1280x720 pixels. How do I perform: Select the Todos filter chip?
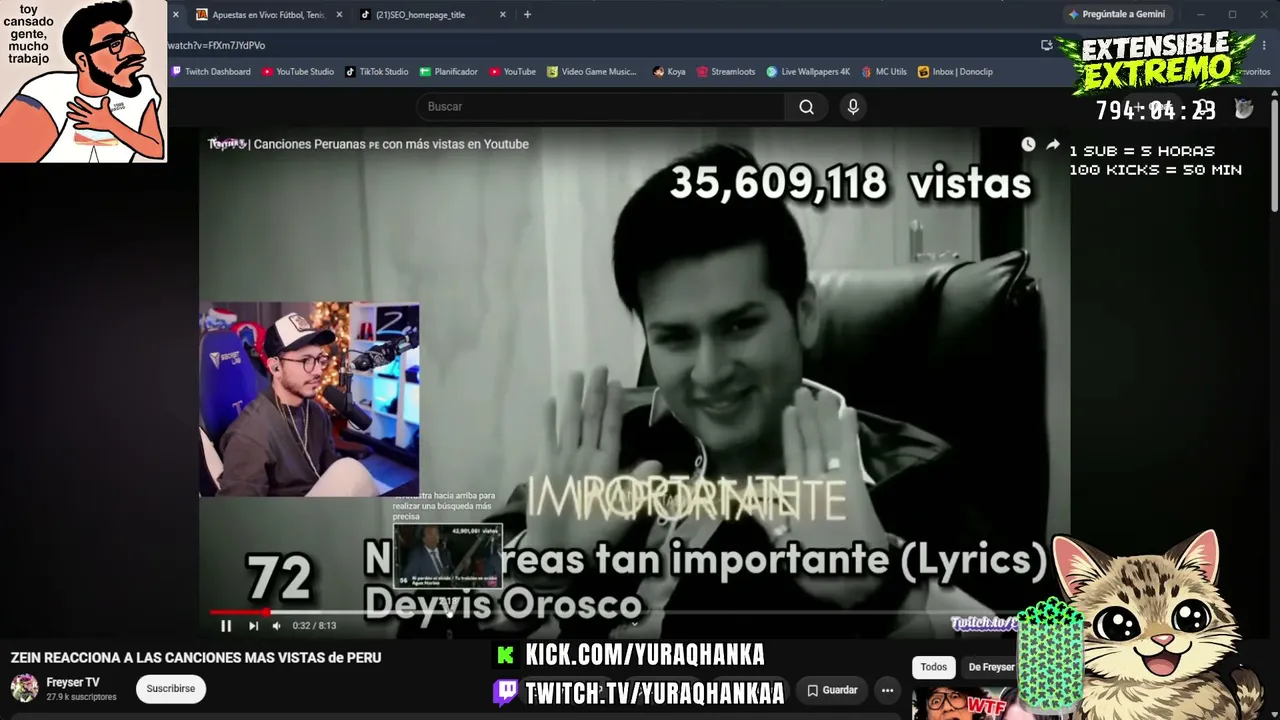click(933, 667)
